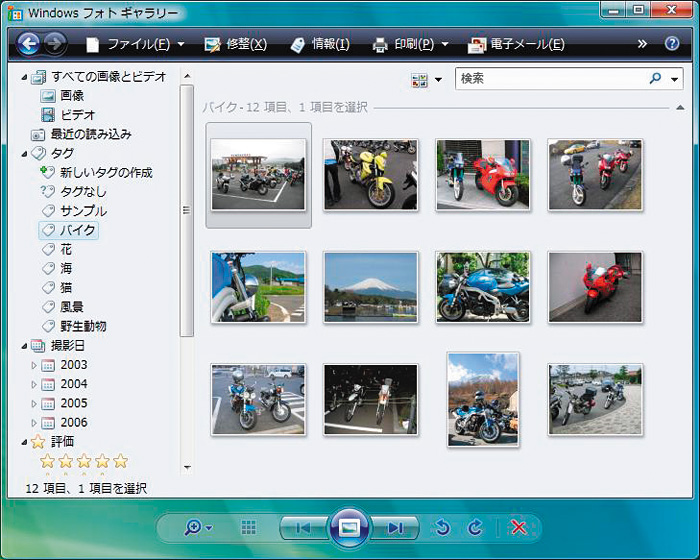
Task: Collapse the タグ tree section
Action: pyautogui.click(x=24, y=153)
